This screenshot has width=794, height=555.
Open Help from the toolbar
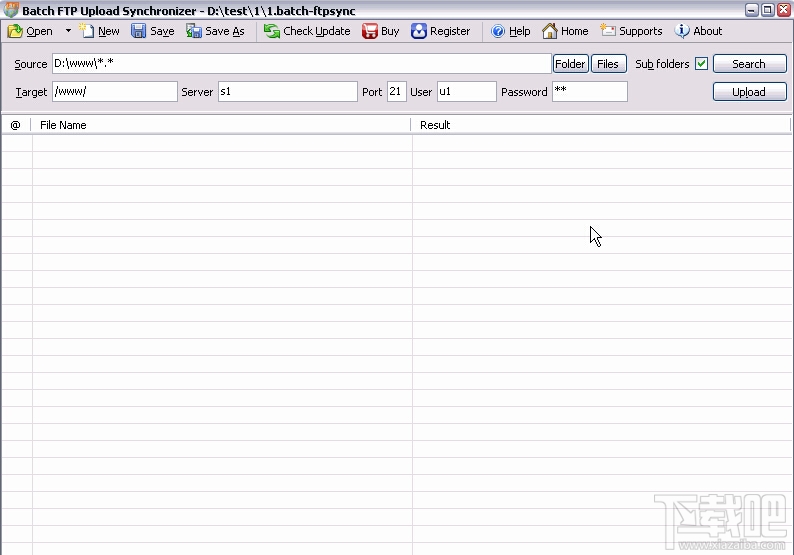click(x=510, y=31)
